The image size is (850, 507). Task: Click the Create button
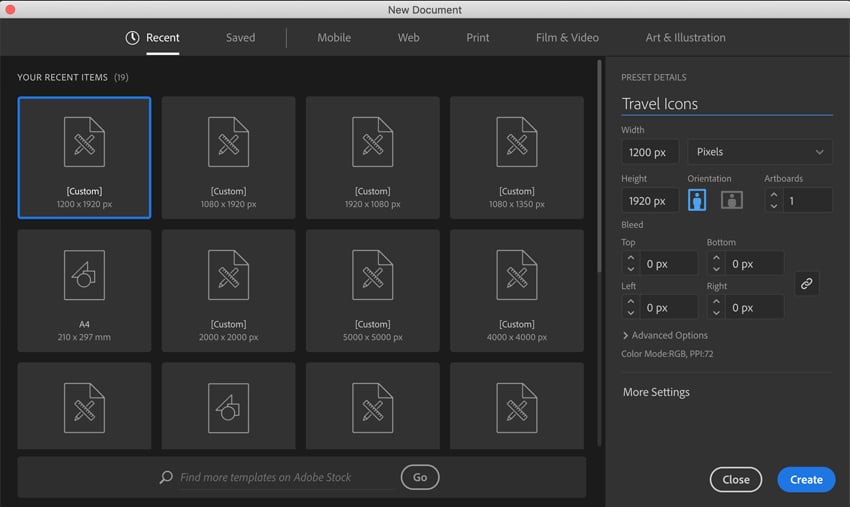[806, 479]
